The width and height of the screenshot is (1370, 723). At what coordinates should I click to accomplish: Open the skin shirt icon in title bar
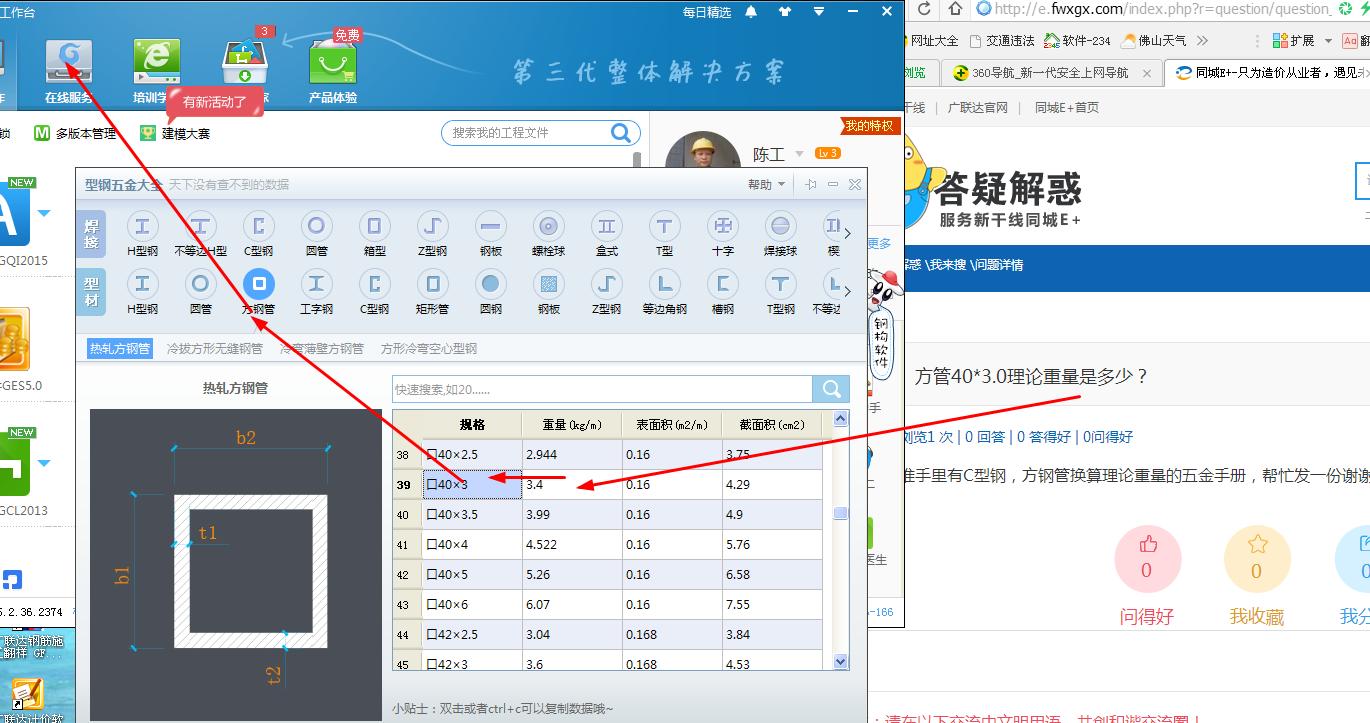pos(784,12)
